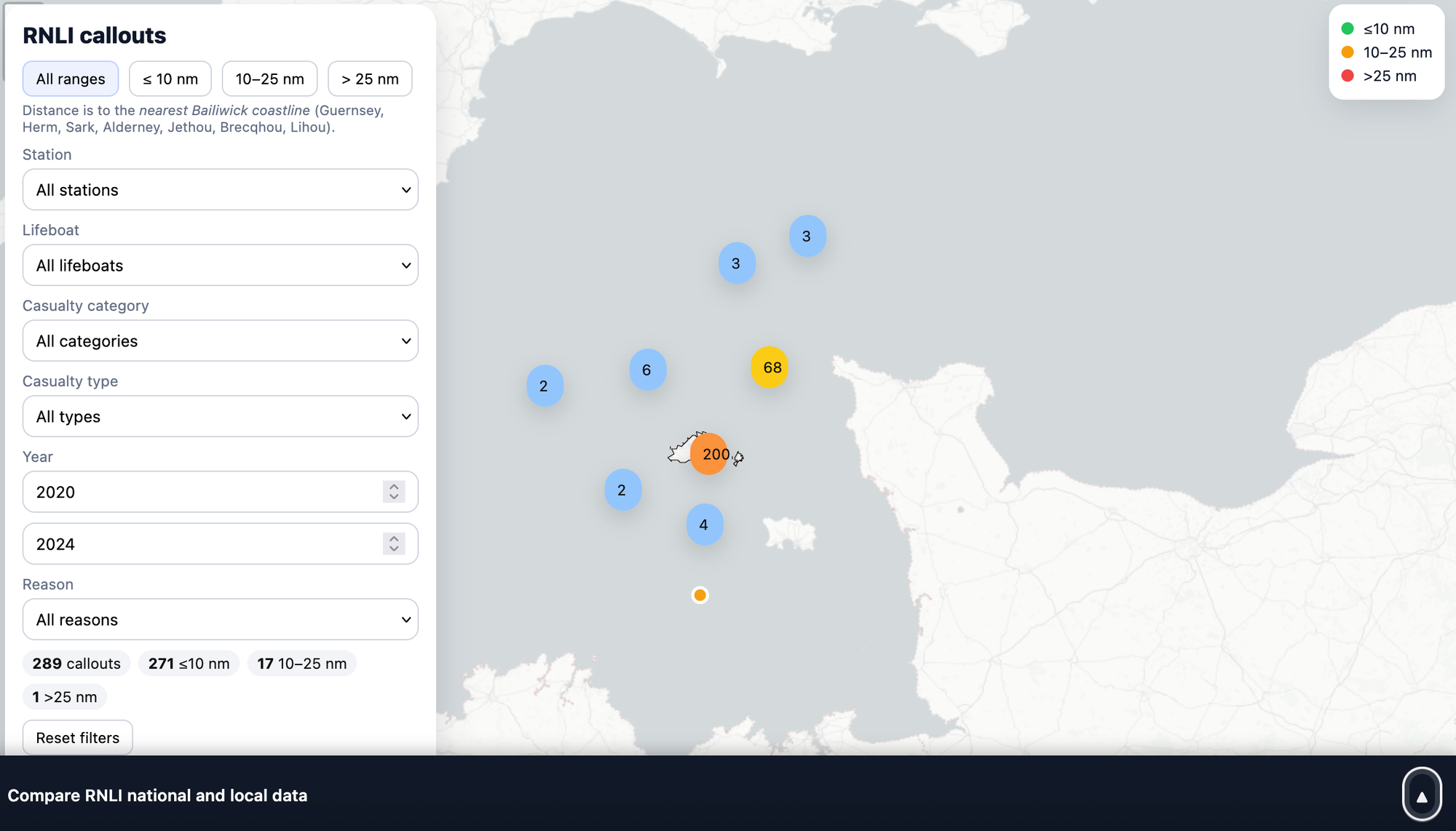Select the > 25 nm range filter
The height and width of the screenshot is (831, 1456).
pyautogui.click(x=370, y=79)
